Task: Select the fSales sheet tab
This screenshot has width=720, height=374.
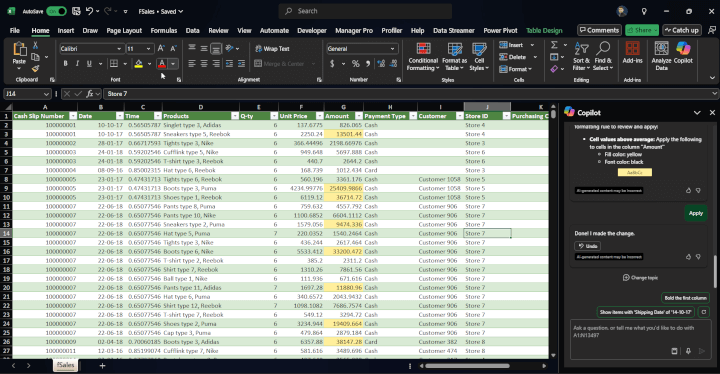Action: (x=66, y=365)
